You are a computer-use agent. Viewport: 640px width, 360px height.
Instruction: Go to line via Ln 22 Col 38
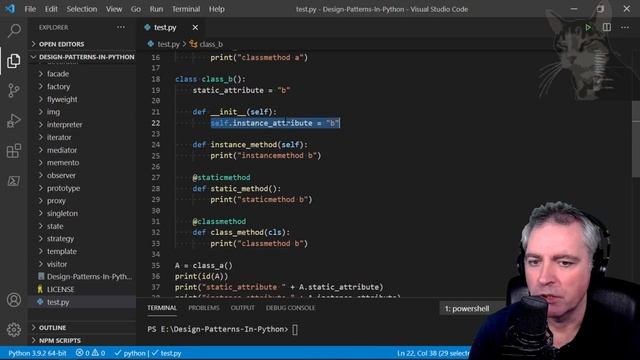pyautogui.click(x=433, y=353)
